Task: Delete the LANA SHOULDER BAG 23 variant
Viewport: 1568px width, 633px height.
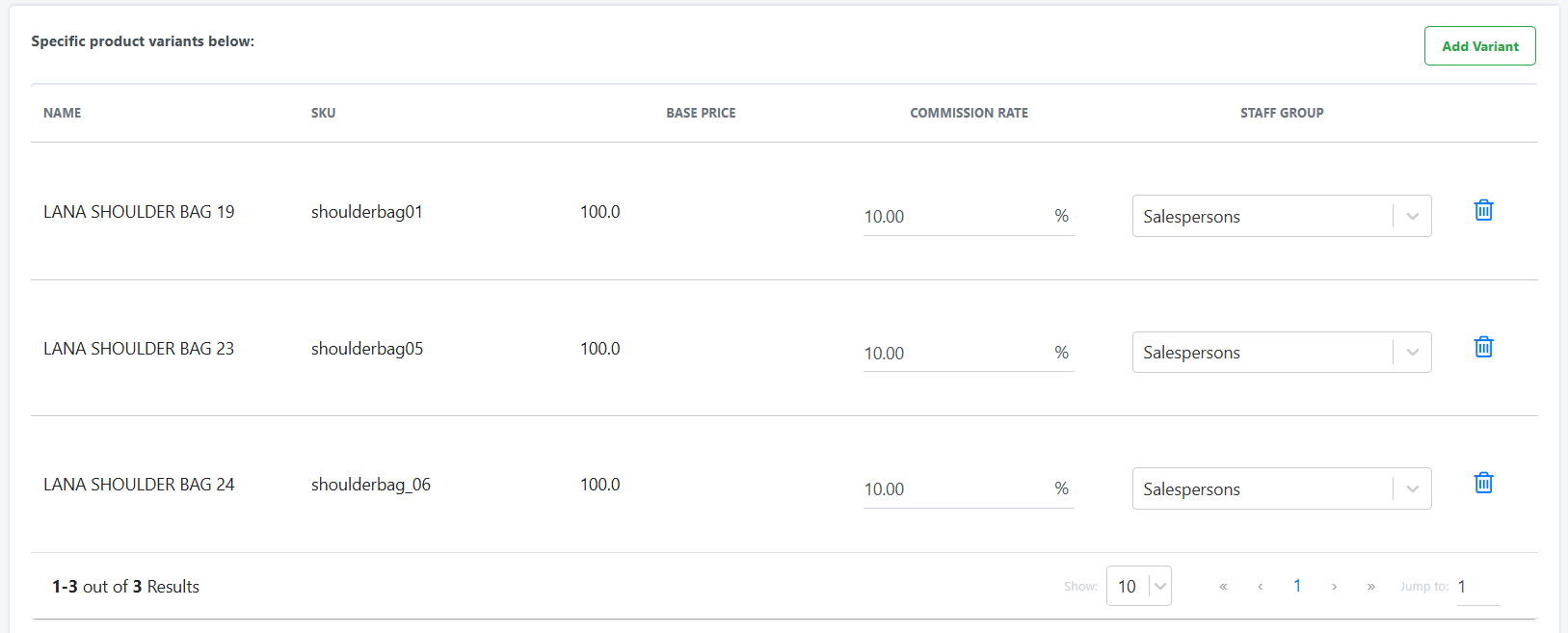Action: click(1483, 347)
